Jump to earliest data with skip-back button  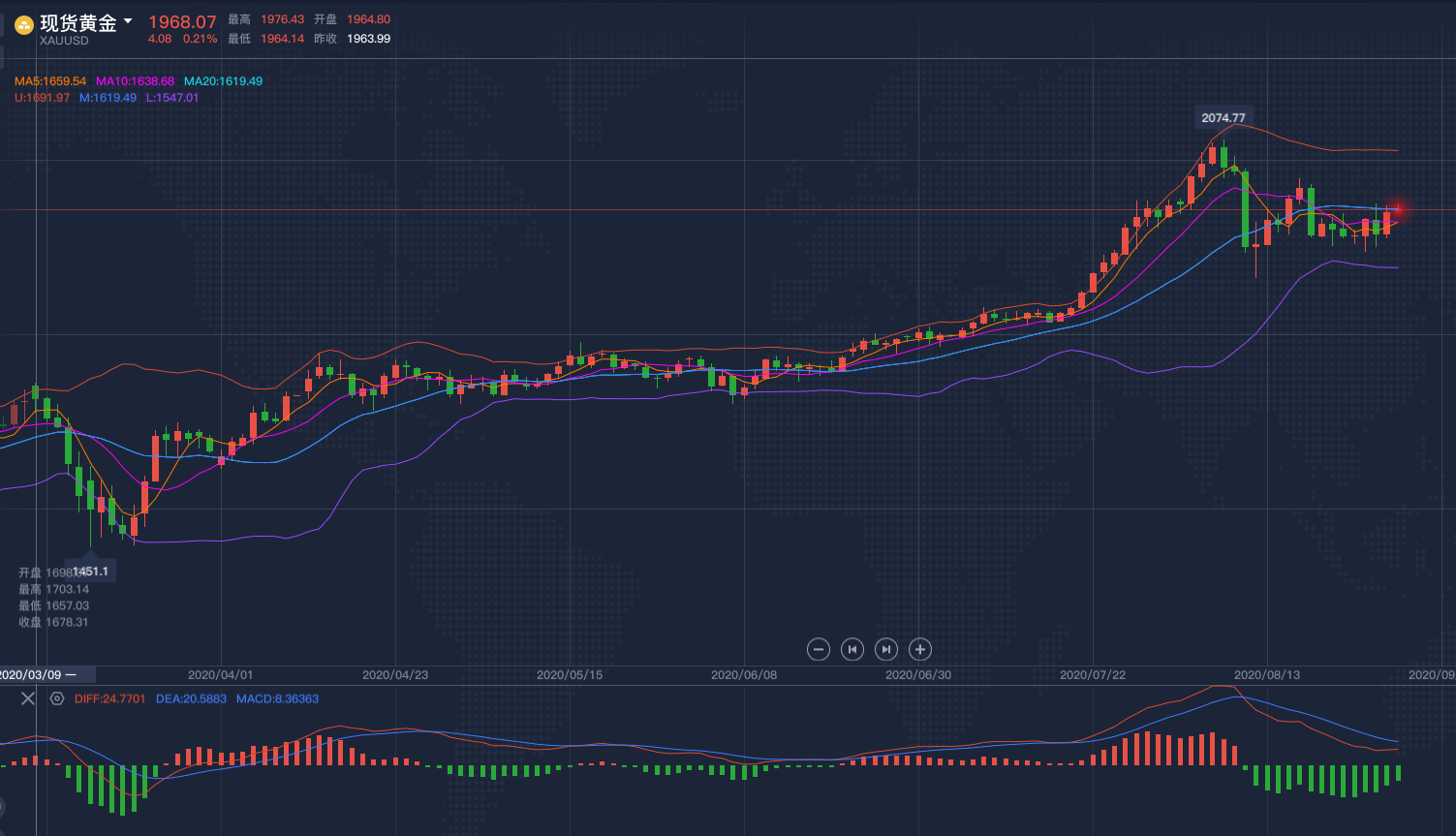pos(852,649)
